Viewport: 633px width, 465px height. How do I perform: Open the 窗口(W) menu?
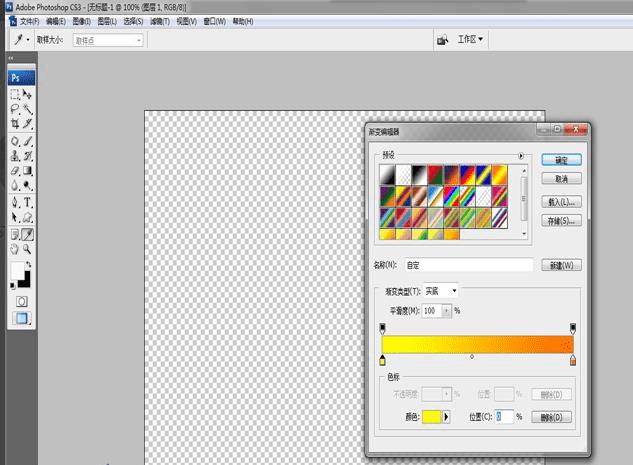214,21
